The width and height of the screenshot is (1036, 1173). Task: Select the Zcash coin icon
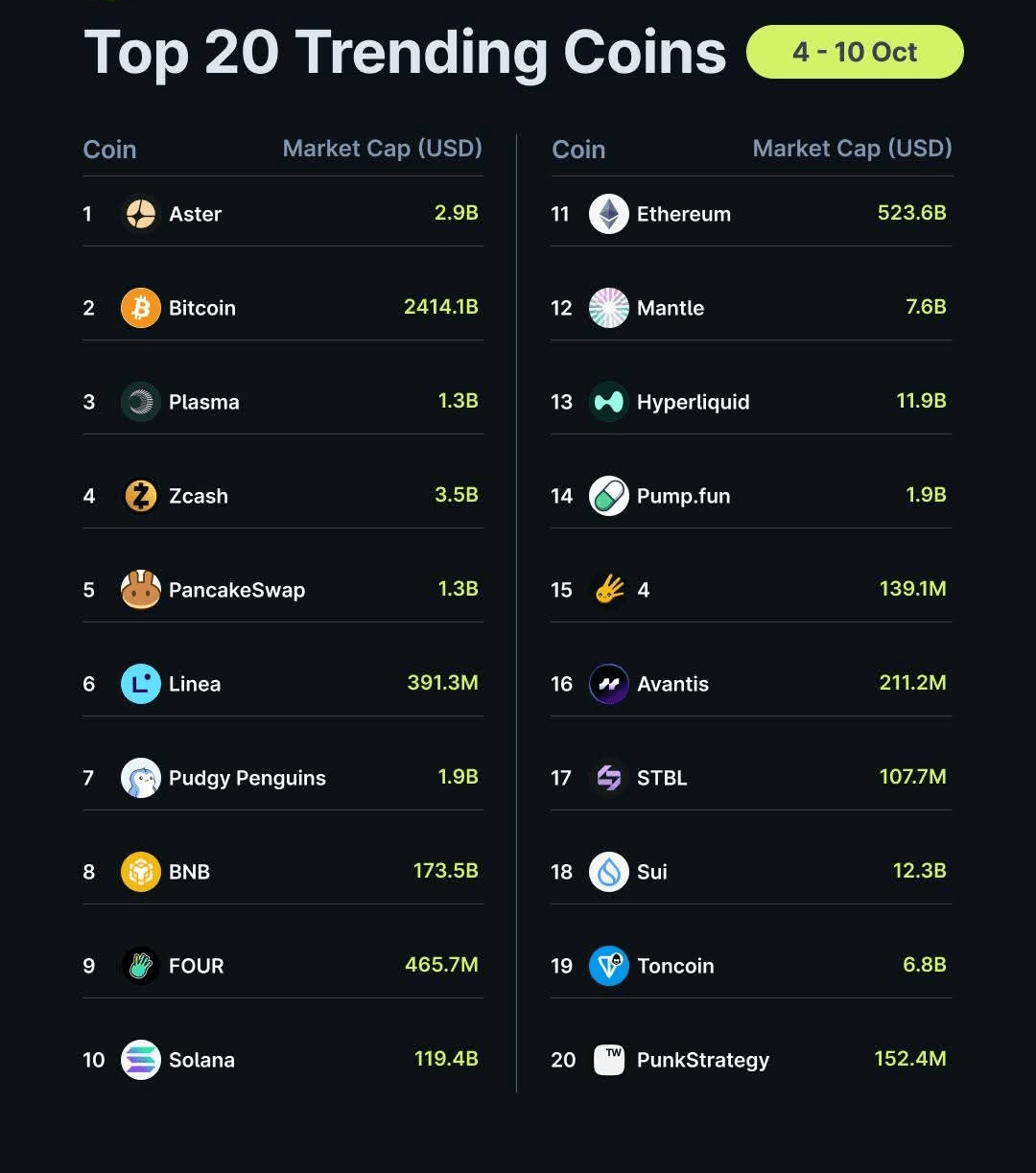[x=141, y=496]
